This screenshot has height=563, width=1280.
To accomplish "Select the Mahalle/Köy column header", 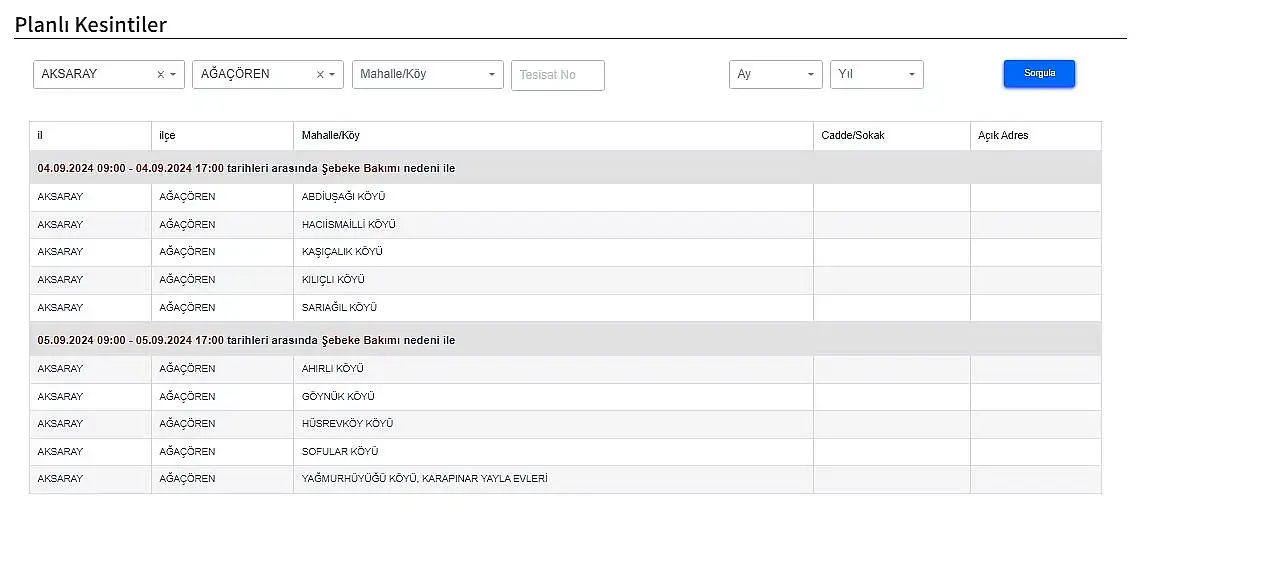I will coord(552,136).
